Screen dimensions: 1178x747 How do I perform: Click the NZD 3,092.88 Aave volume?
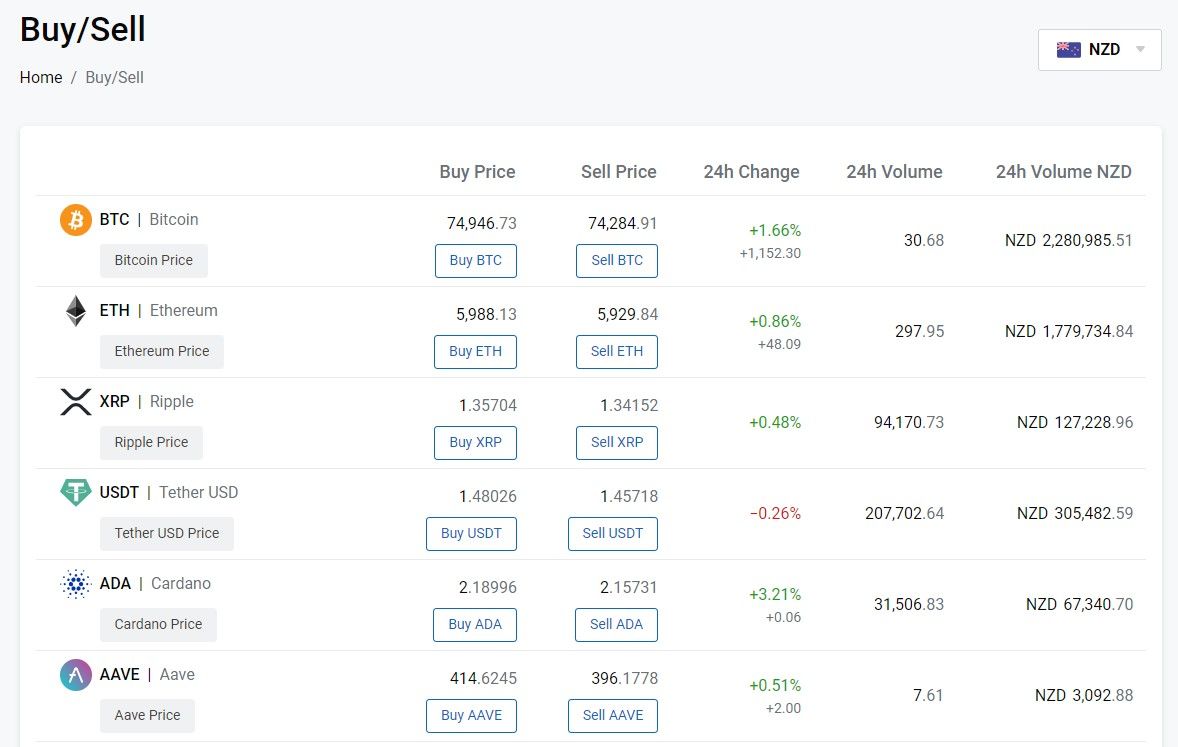[x=1083, y=695]
